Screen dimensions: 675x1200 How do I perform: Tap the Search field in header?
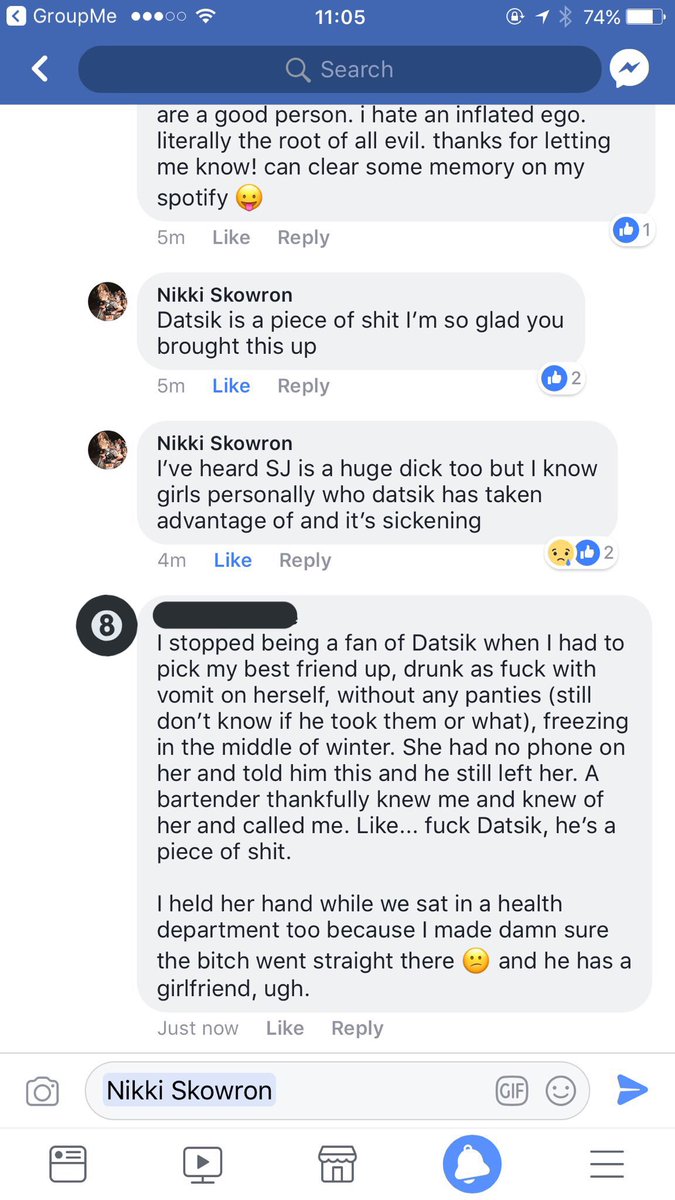click(339, 69)
